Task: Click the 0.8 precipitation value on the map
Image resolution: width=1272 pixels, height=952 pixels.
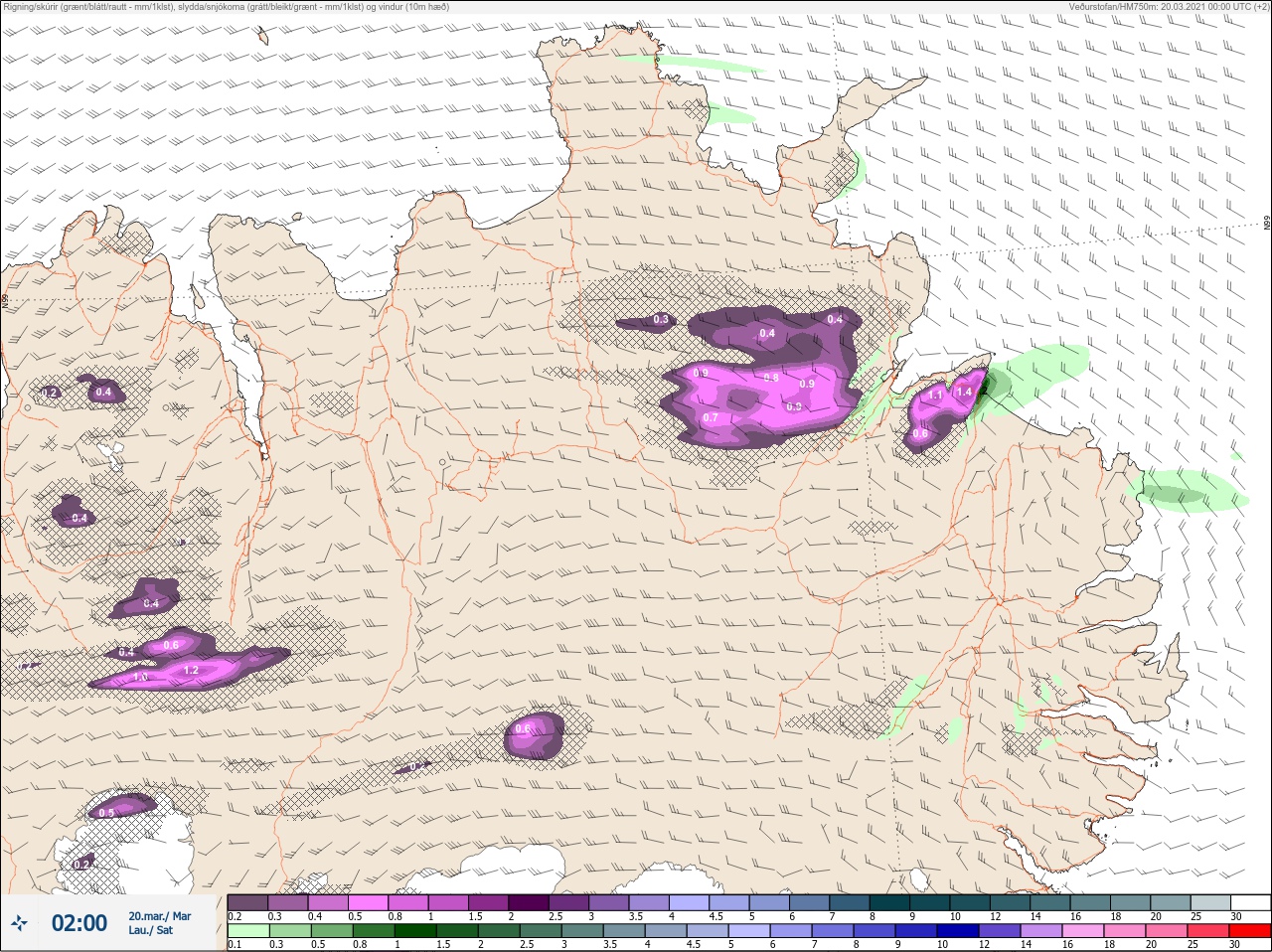Action: pyautogui.click(x=771, y=378)
